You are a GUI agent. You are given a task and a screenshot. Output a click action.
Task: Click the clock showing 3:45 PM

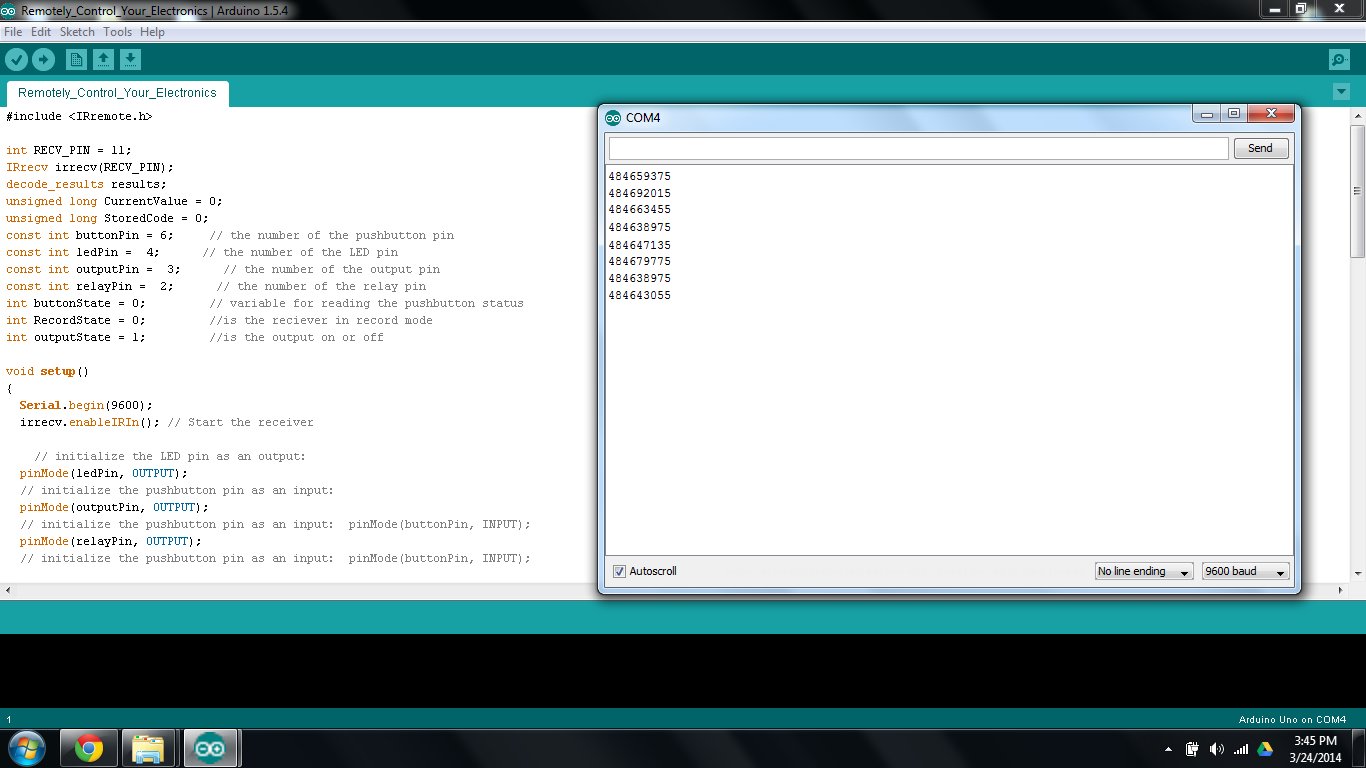(1315, 741)
